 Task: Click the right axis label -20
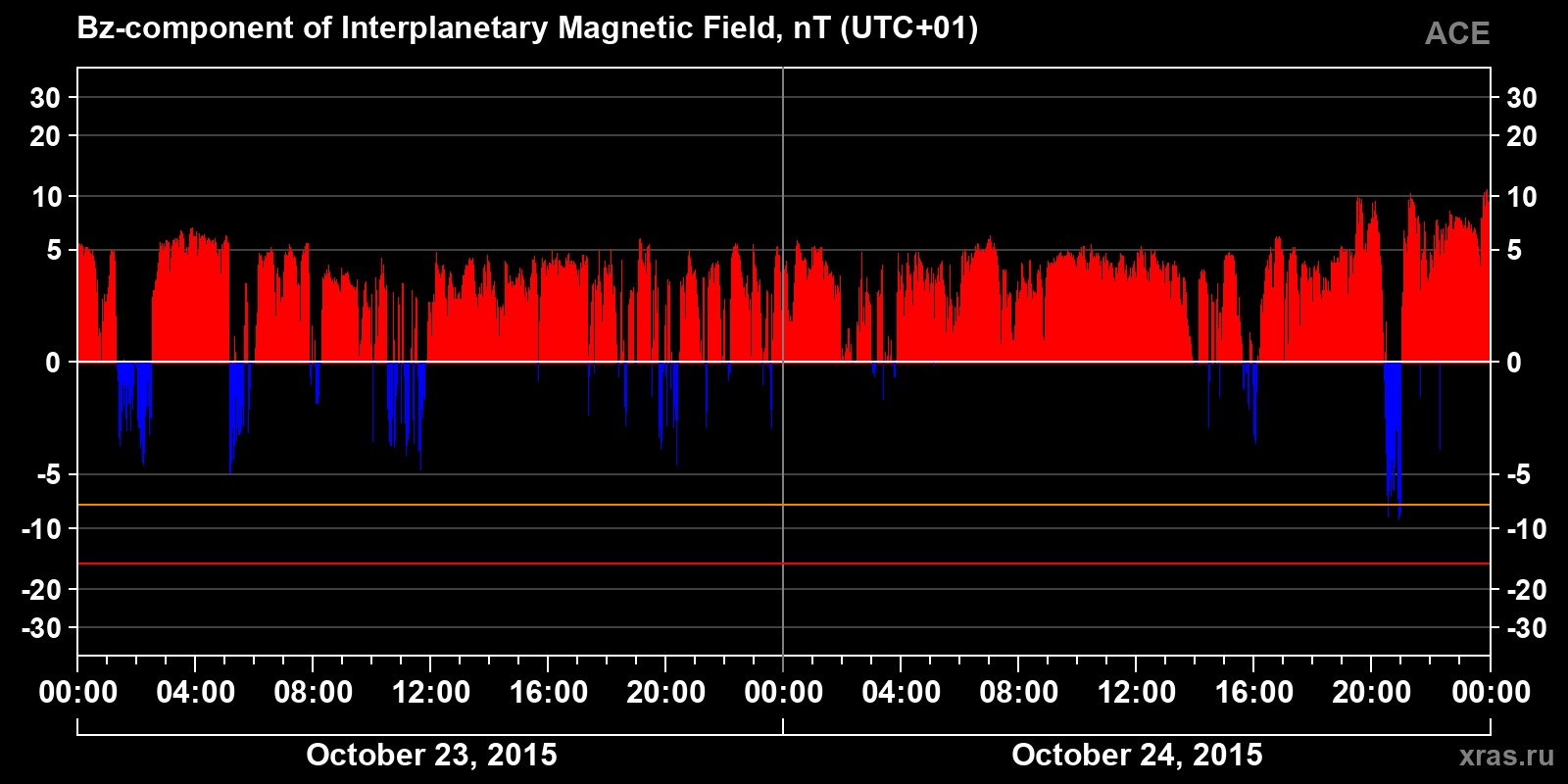click(1526, 590)
